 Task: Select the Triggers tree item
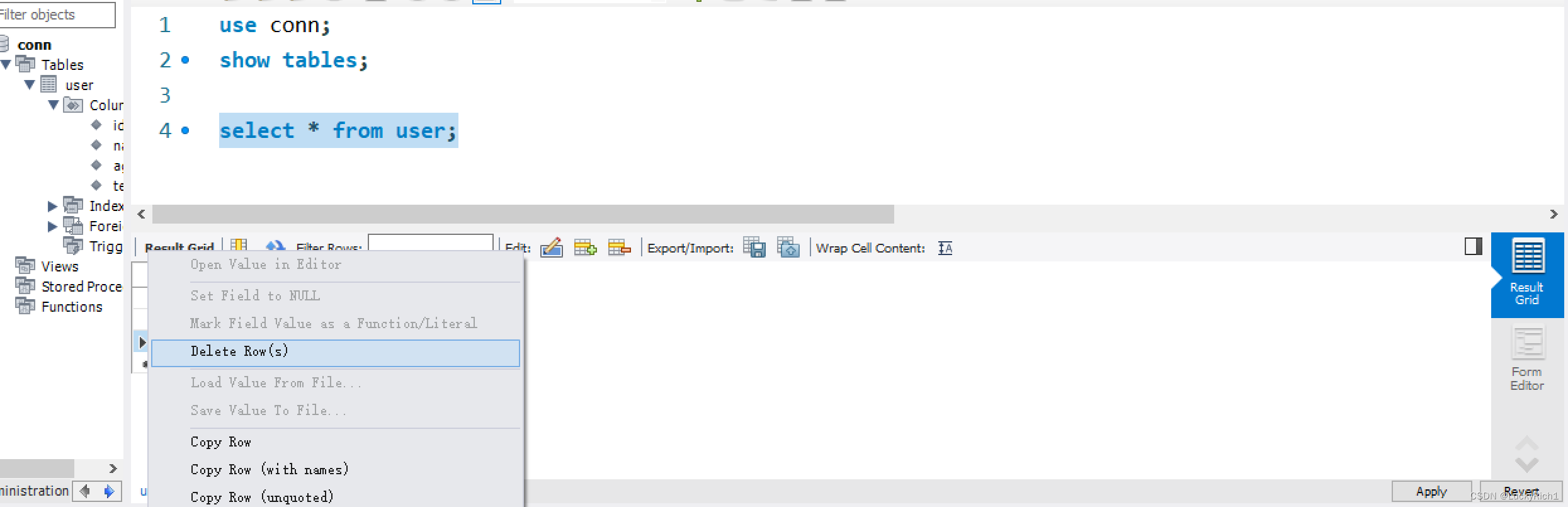[x=106, y=246]
